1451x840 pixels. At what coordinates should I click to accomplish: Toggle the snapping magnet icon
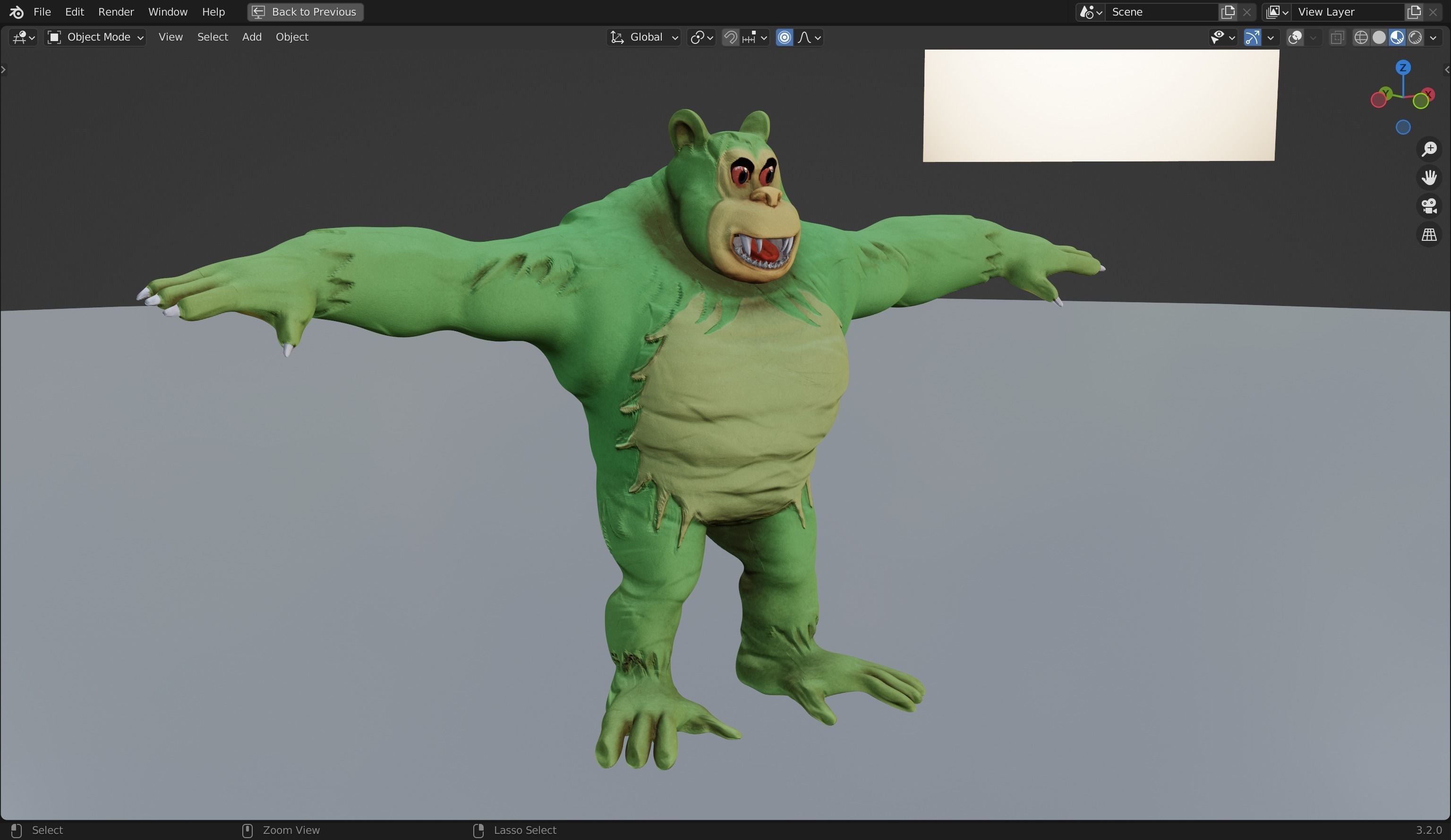[730, 37]
